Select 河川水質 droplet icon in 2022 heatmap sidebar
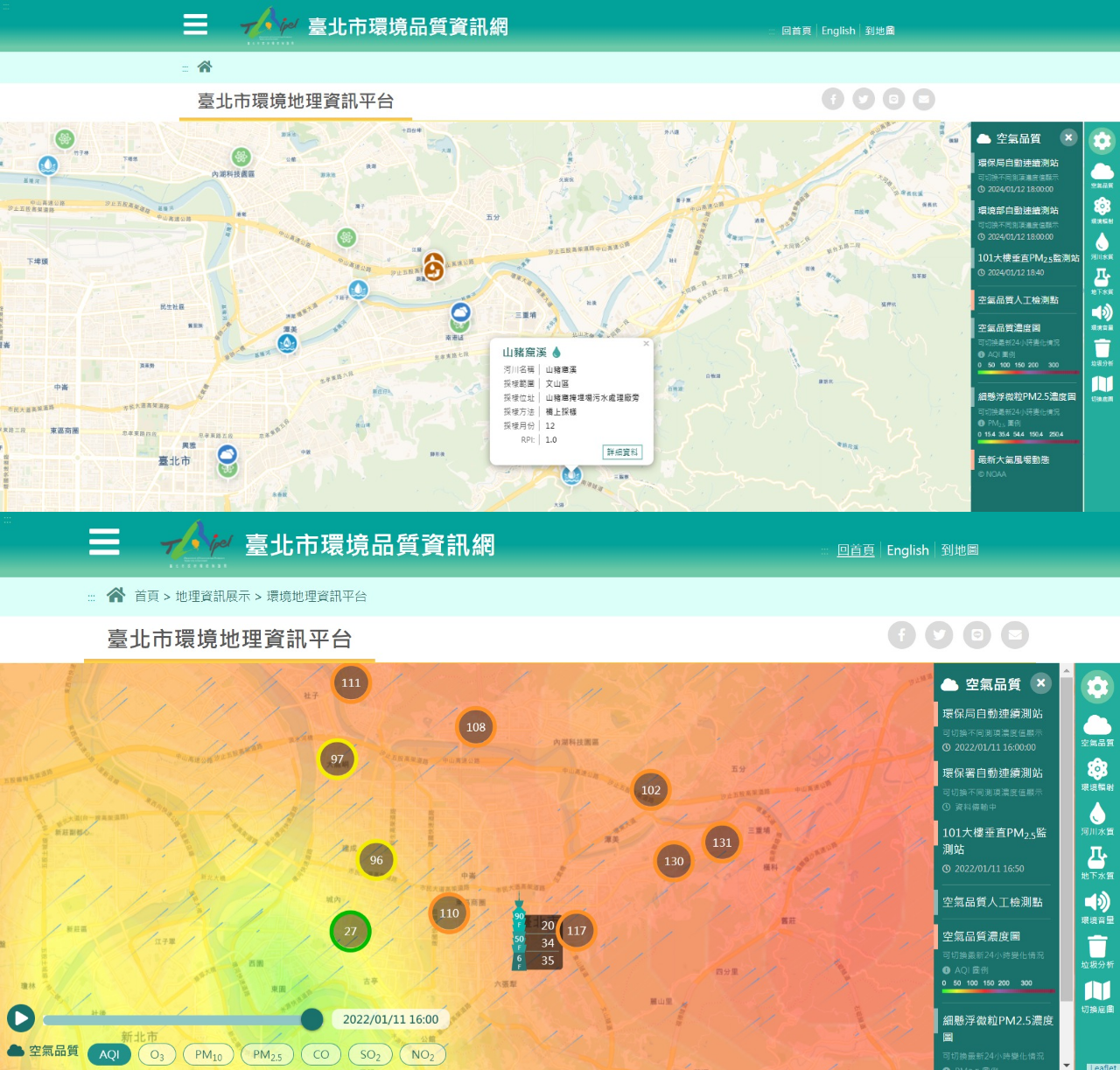The image size is (1120, 1070). pos(1097,820)
